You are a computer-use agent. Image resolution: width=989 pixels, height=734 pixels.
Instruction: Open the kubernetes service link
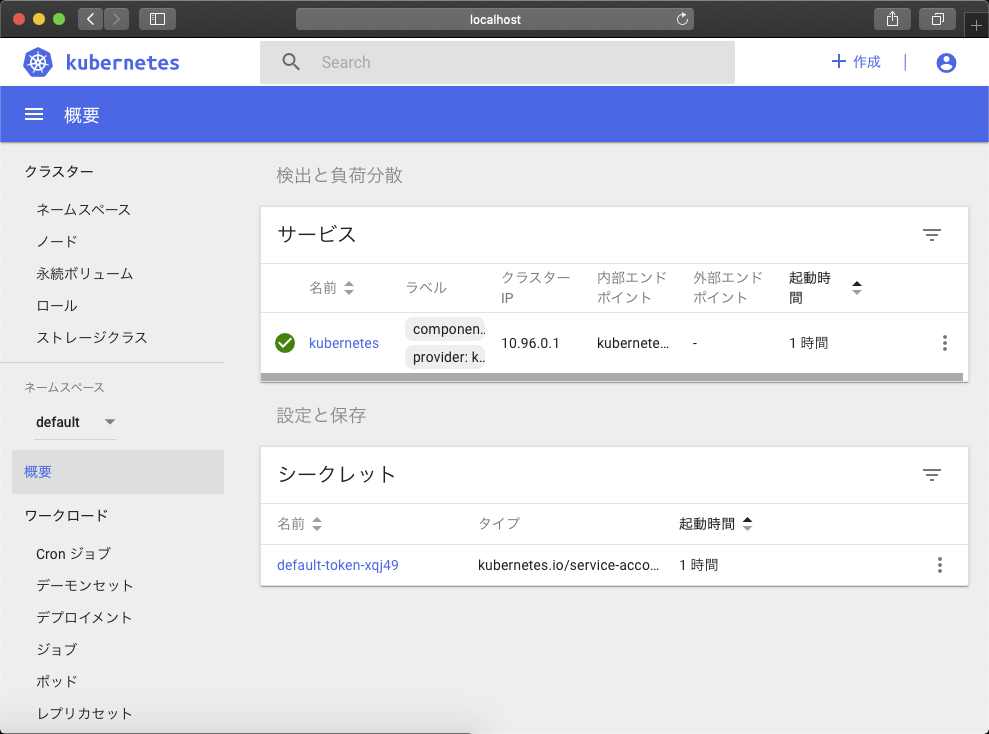click(x=344, y=343)
